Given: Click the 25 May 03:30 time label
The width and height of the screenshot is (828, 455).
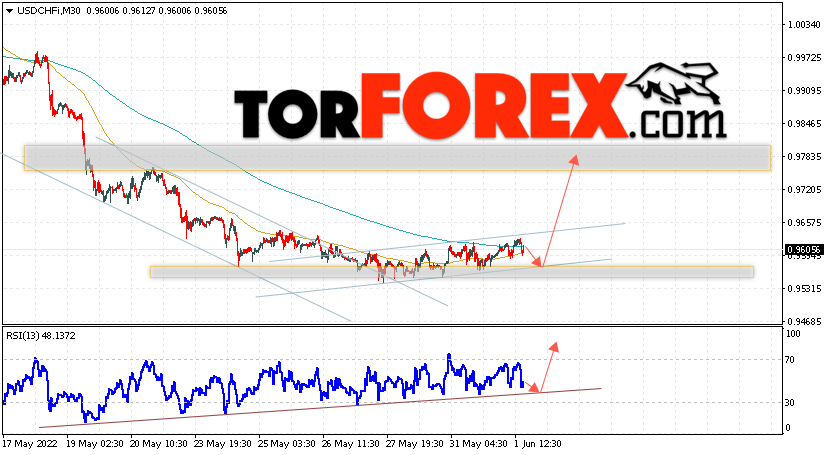Looking at the screenshot, I should tap(287, 444).
